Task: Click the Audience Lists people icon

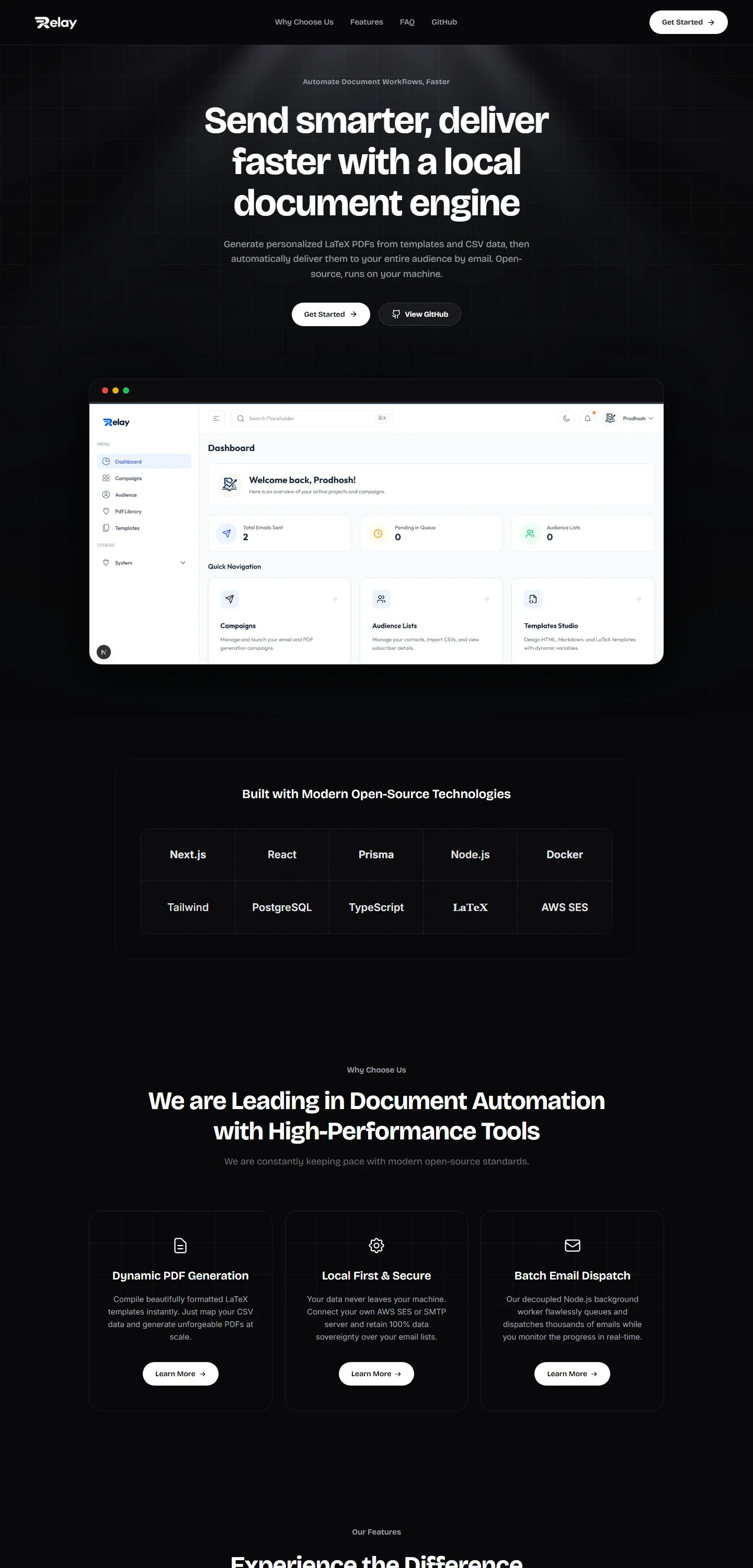Action: point(530,533)
